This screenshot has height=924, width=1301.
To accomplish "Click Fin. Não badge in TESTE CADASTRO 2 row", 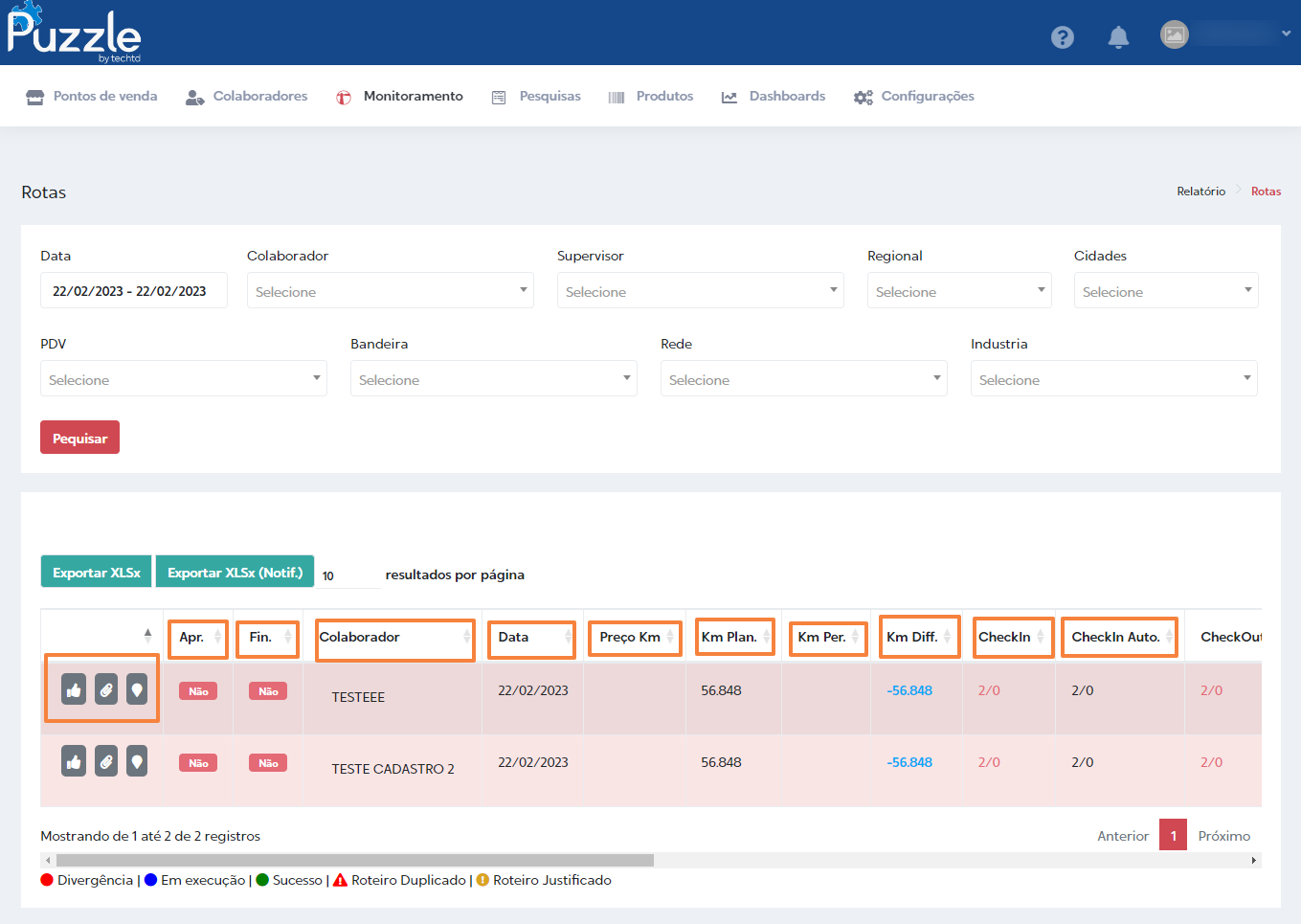I will [268, 763].
